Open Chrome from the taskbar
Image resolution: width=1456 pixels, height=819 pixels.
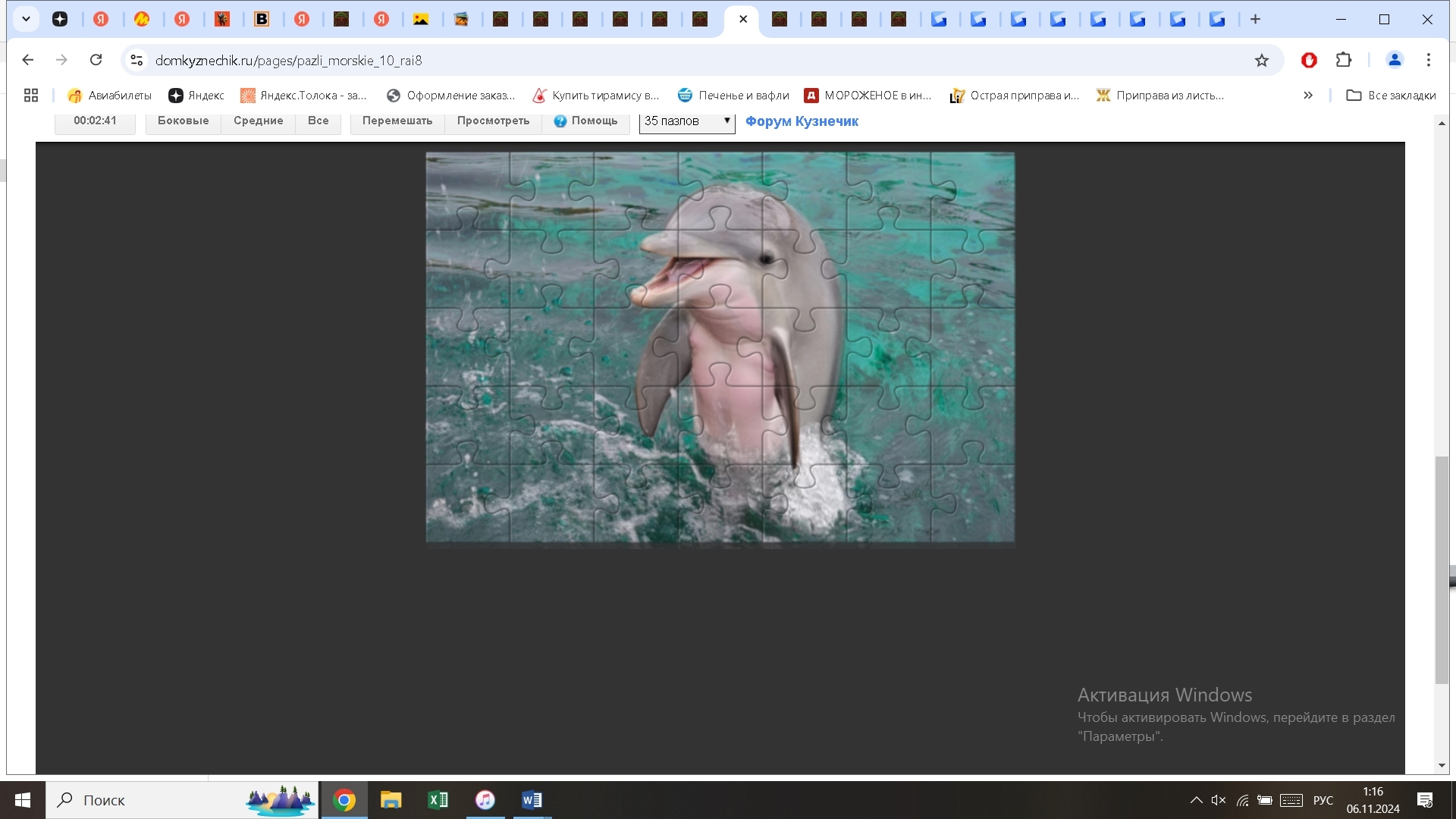[x=344, y=800]
